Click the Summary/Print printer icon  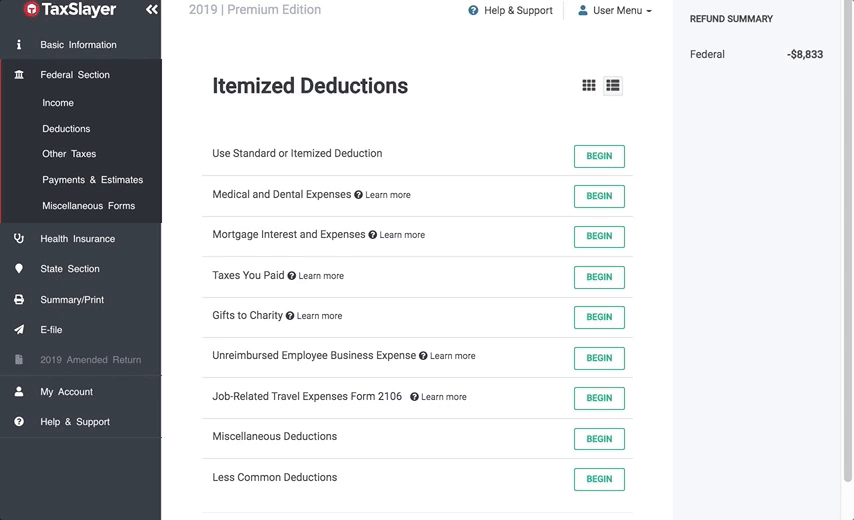click(19, 300)
